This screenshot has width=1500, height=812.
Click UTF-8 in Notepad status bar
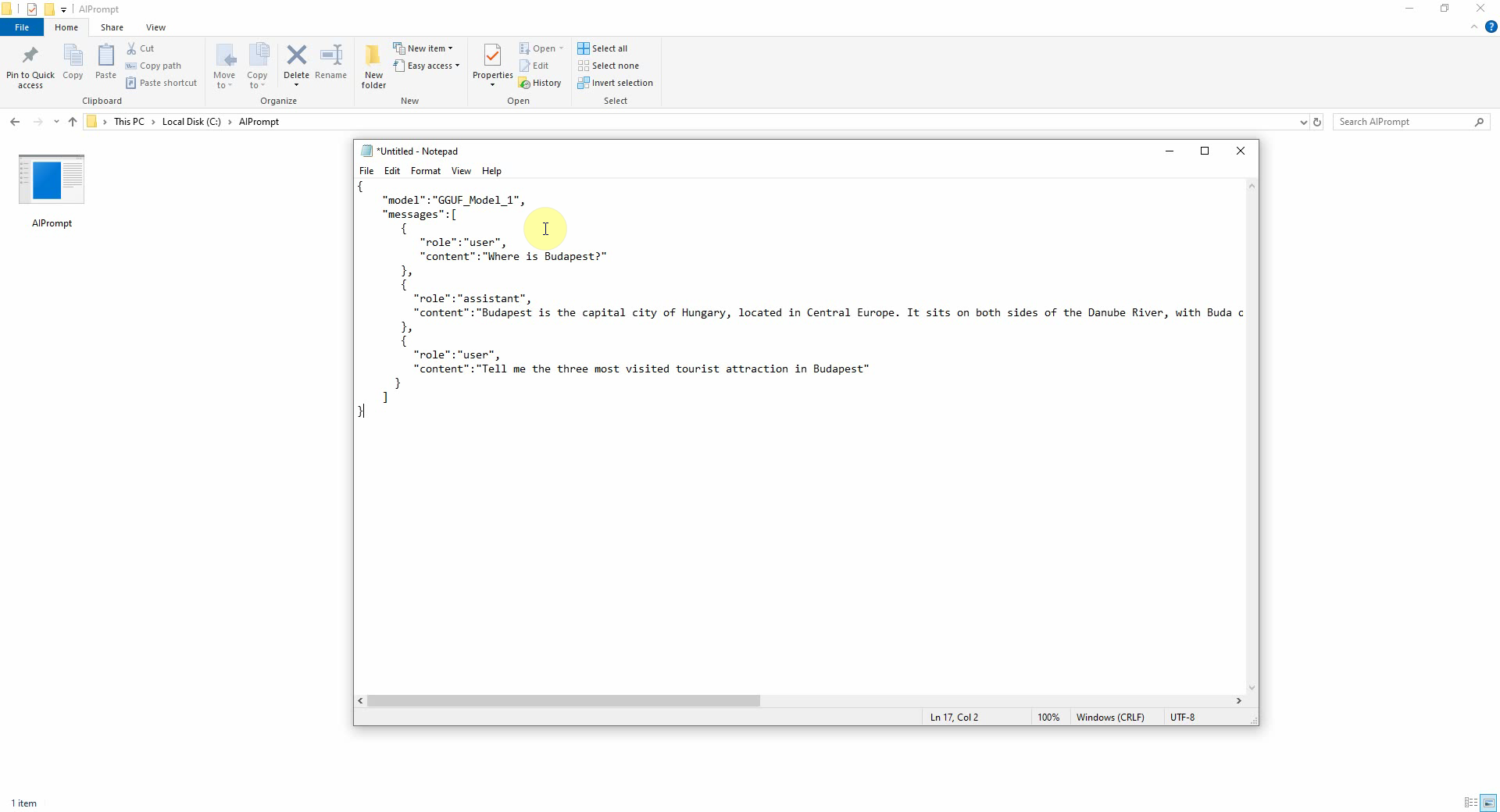pos(1182,718)
